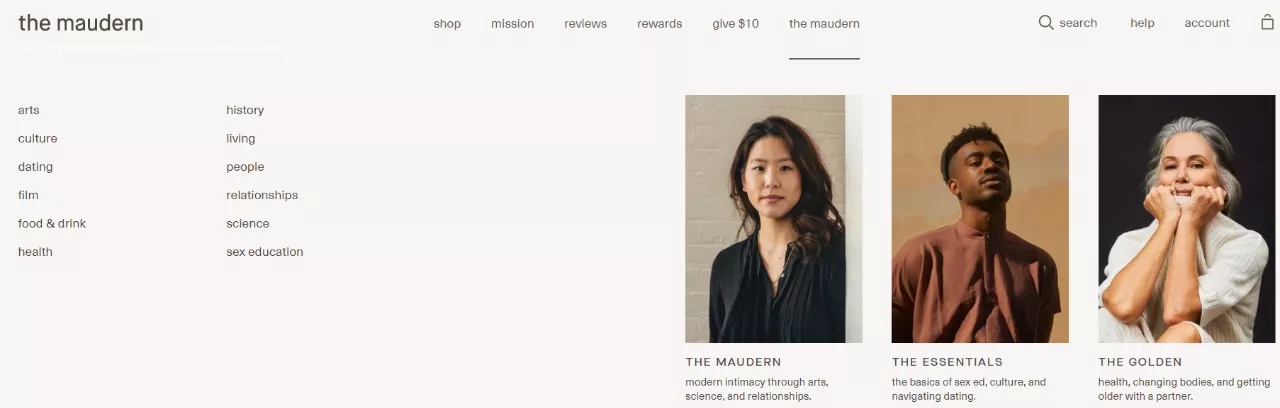Image resolution: width=1280 pixels, height=408 pixels.
Task: Go to account
Action: click(1207, 23)
